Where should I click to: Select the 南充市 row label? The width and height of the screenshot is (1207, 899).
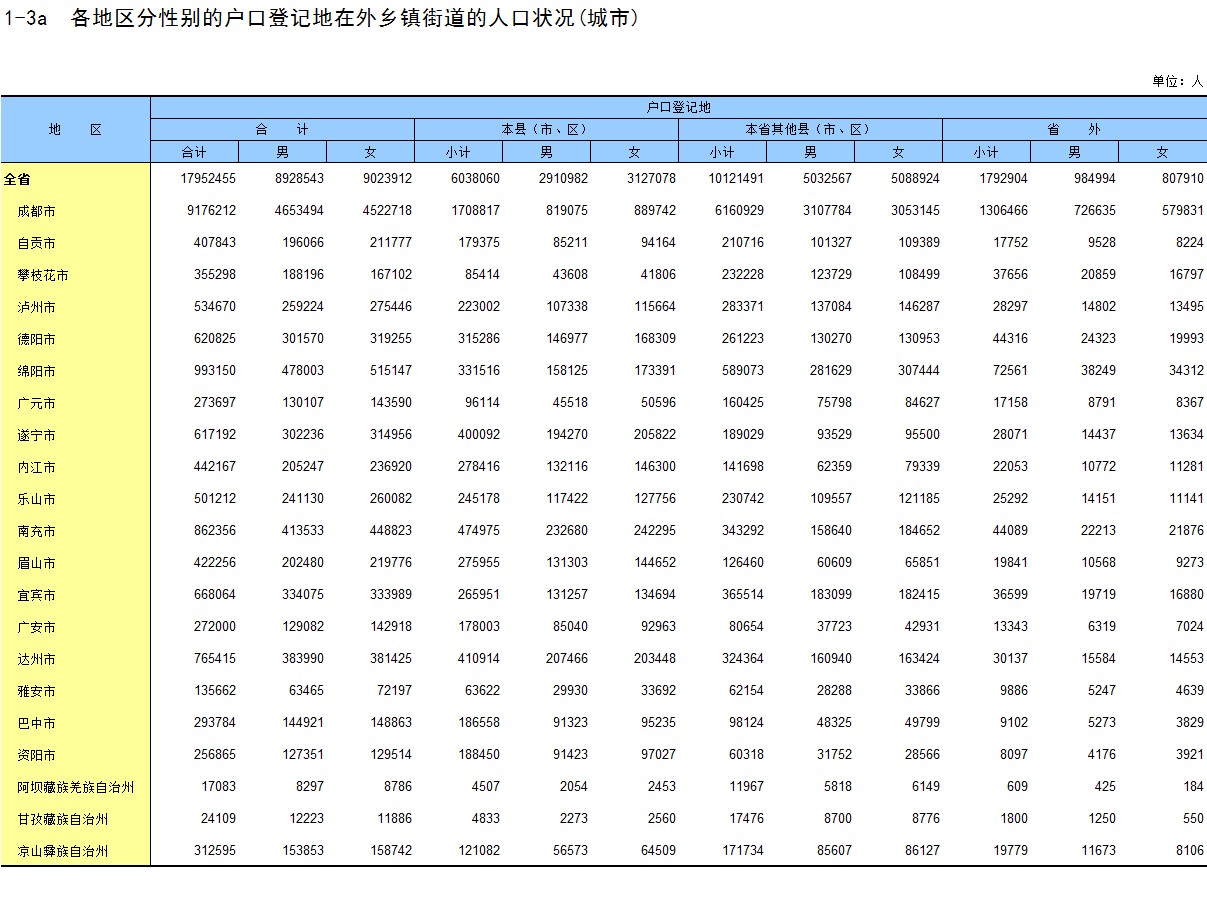click(36, 532)
